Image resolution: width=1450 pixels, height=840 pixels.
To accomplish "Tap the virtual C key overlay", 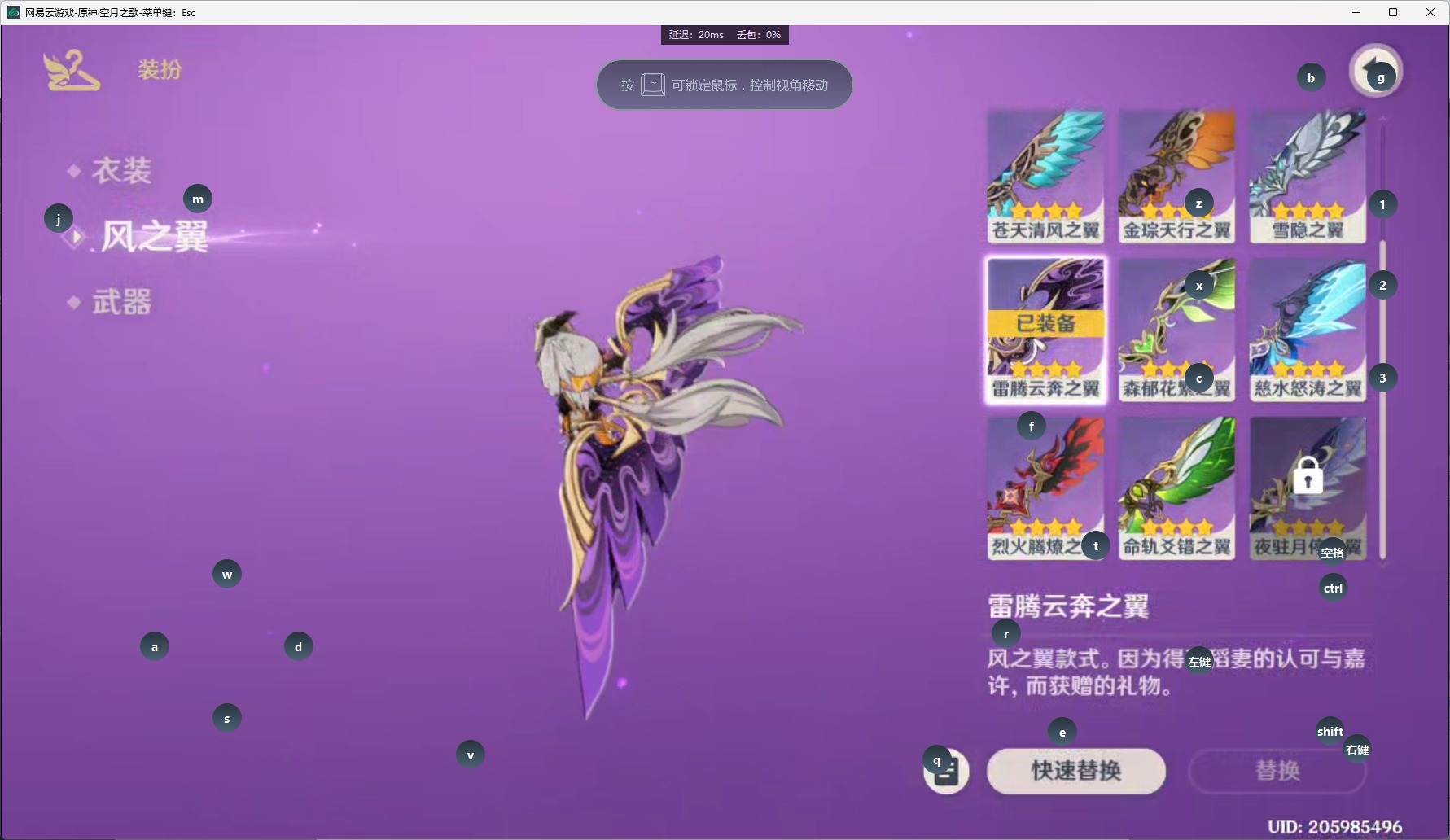I will pyautogui.click(x=1199, y=378).
